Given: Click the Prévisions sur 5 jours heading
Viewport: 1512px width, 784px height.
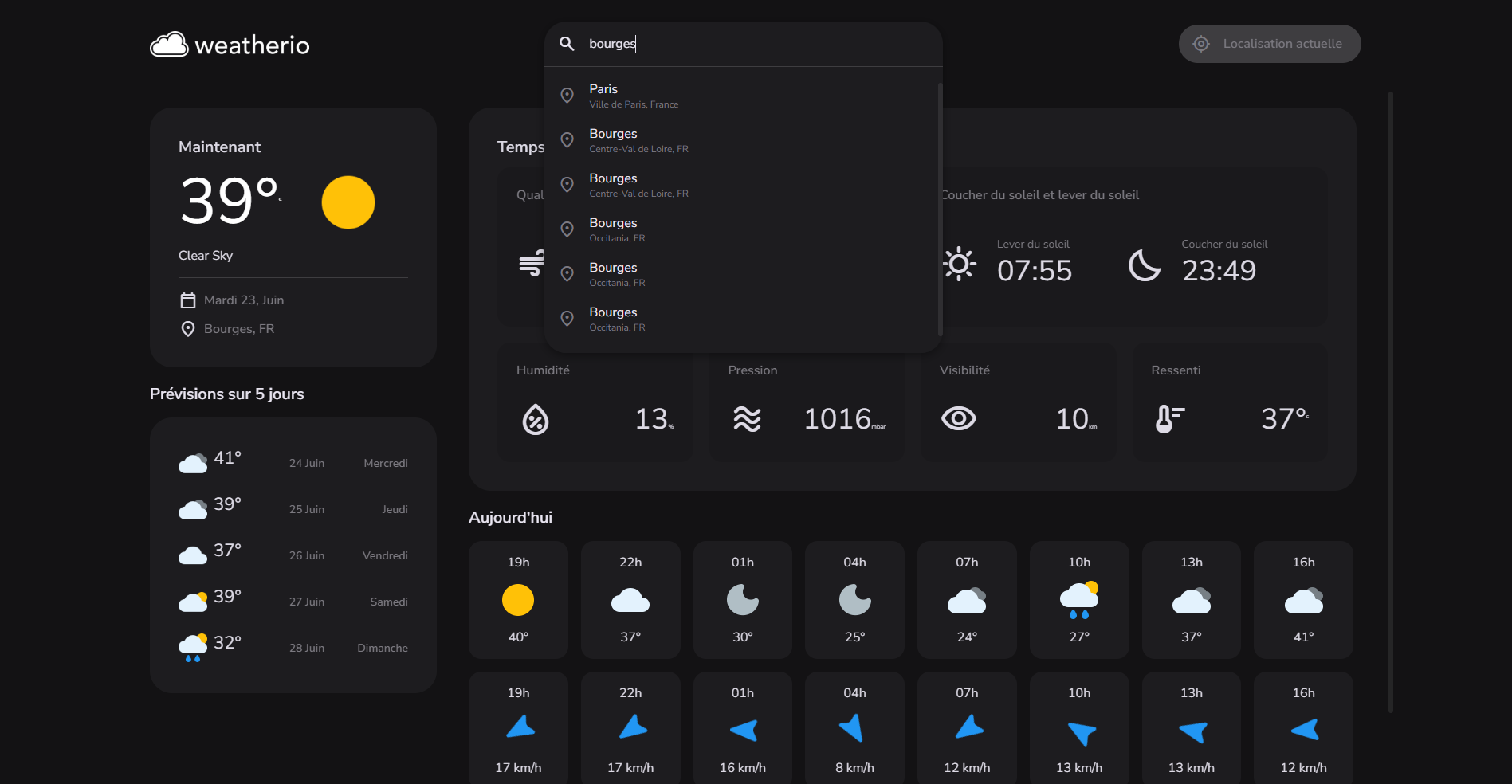Looking at the screenshot, I should tap(227, 394).
